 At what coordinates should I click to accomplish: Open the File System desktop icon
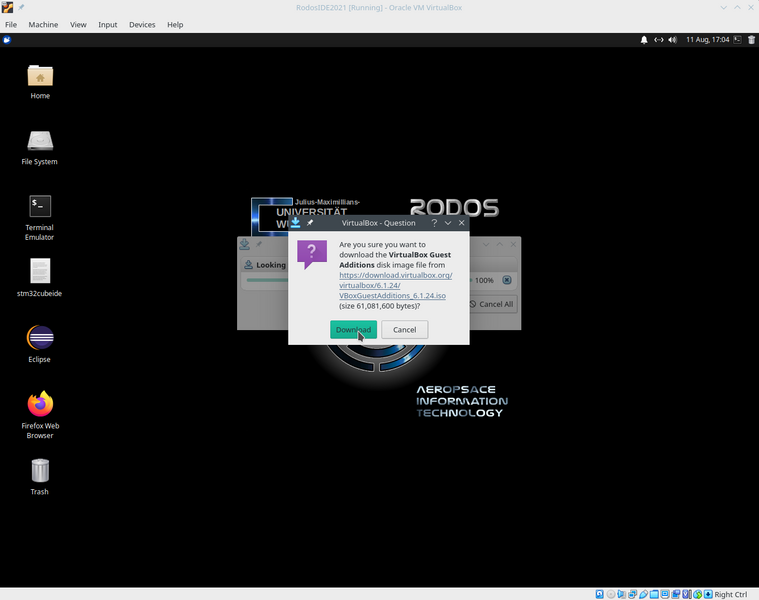pyautogui.click(x=40, y=141)
